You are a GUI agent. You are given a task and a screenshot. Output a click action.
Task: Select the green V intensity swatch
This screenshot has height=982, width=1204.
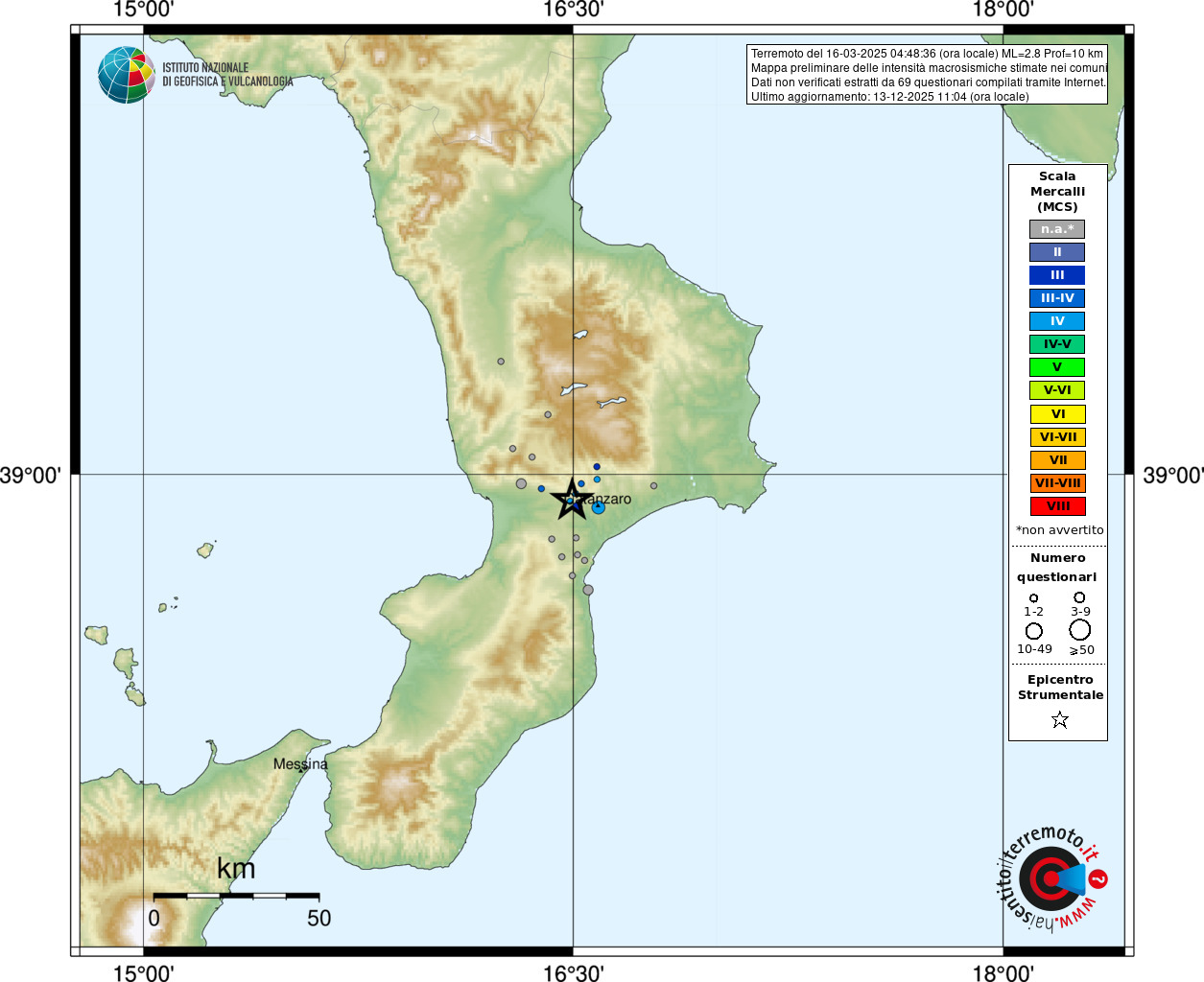coord(1057,367)
